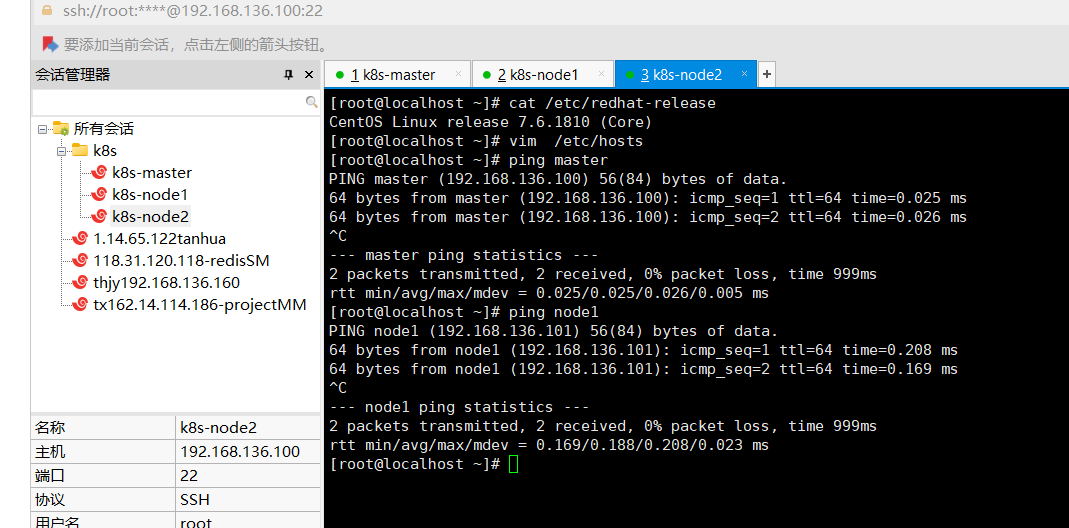This screenshot has width=1069, height=528.
Task: Select k8s-node1 session in tree
Action: click(x=150, y=194)
